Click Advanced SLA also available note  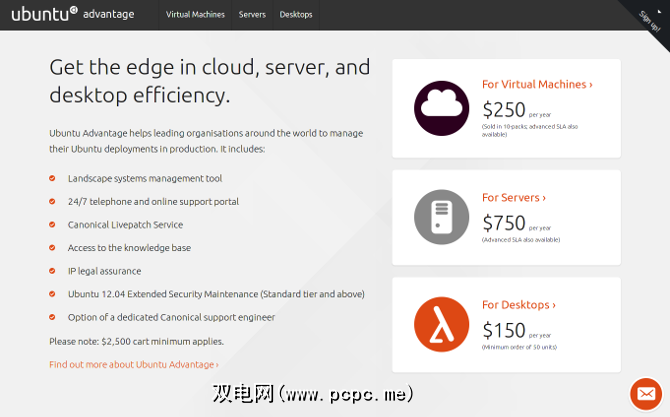tap(521, 240)
